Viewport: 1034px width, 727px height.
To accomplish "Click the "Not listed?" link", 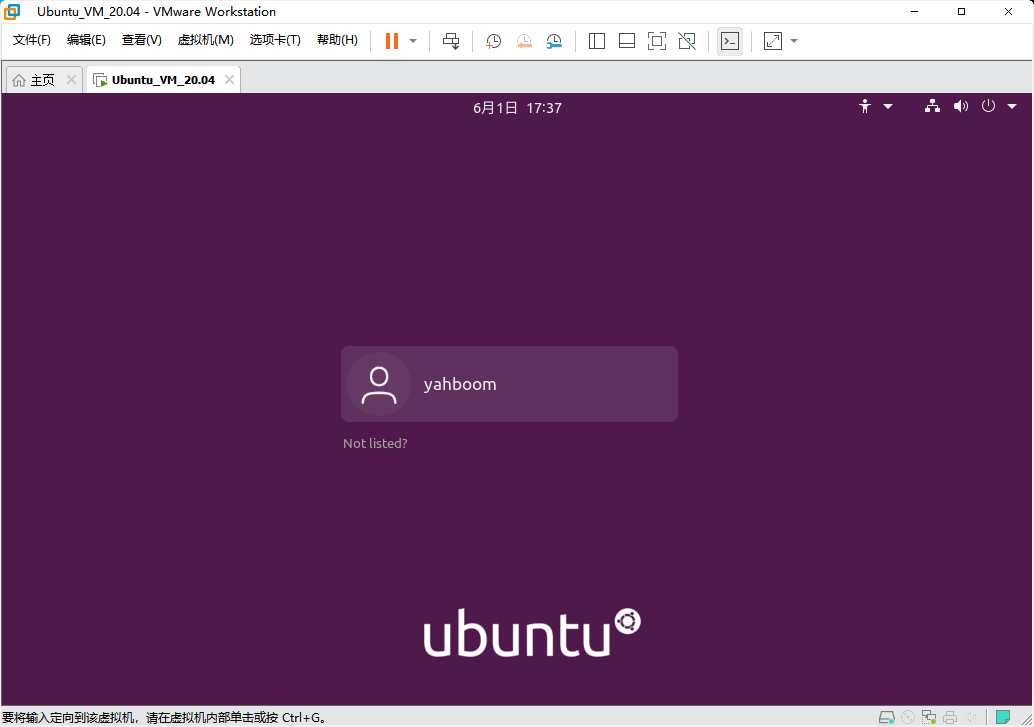I will tap(375, 443).
